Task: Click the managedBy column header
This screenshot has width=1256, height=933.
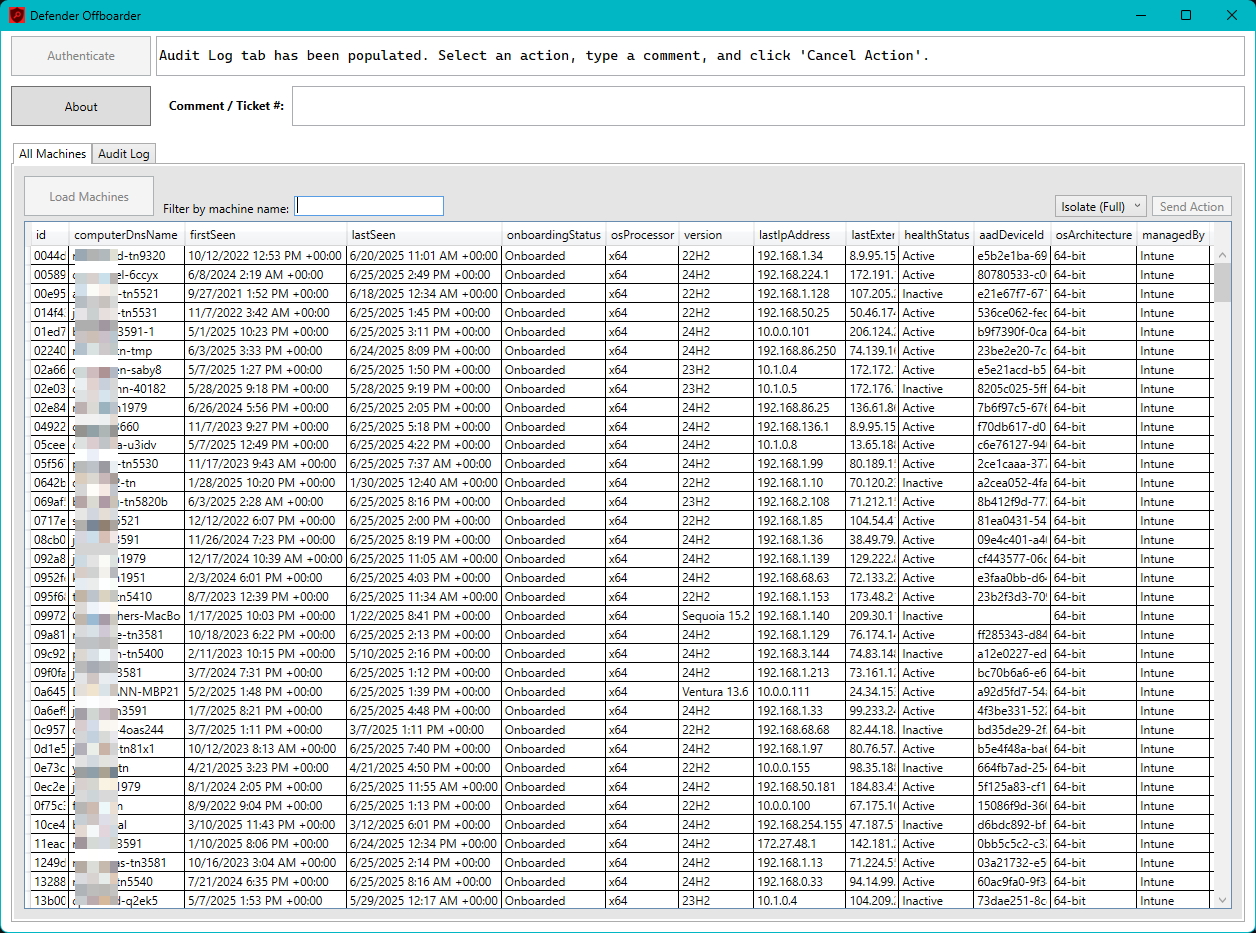Action: (1172, 235)
